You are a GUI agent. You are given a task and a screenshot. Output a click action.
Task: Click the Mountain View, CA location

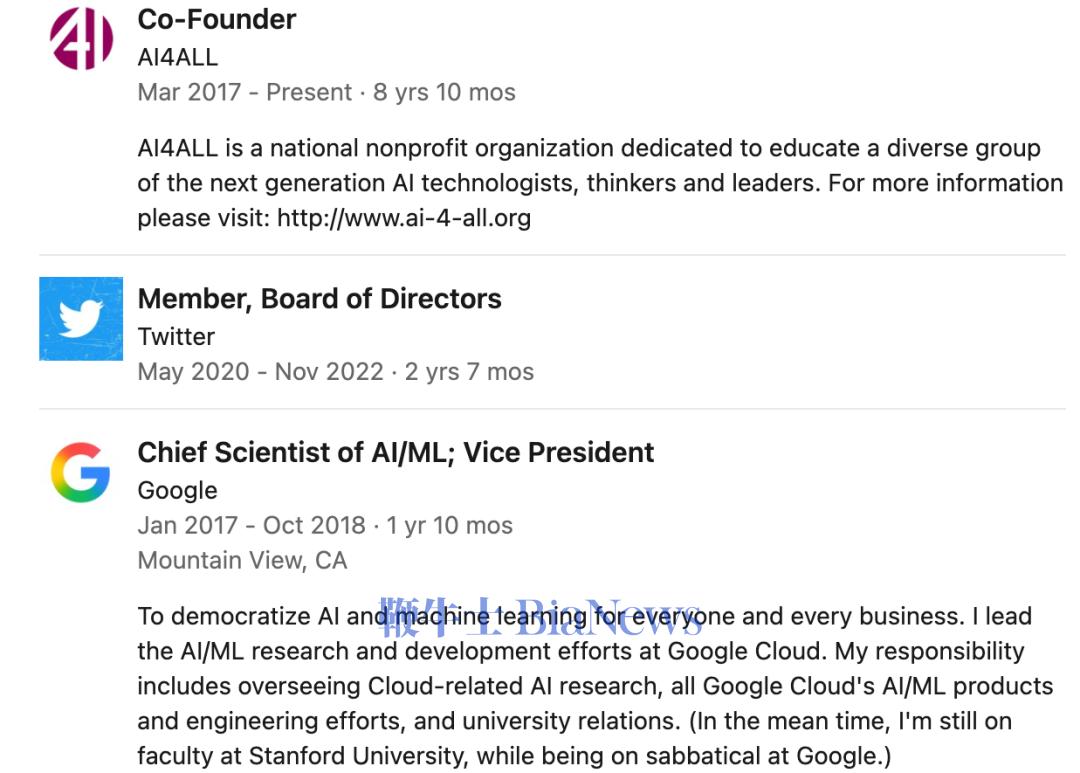point(242,560)
